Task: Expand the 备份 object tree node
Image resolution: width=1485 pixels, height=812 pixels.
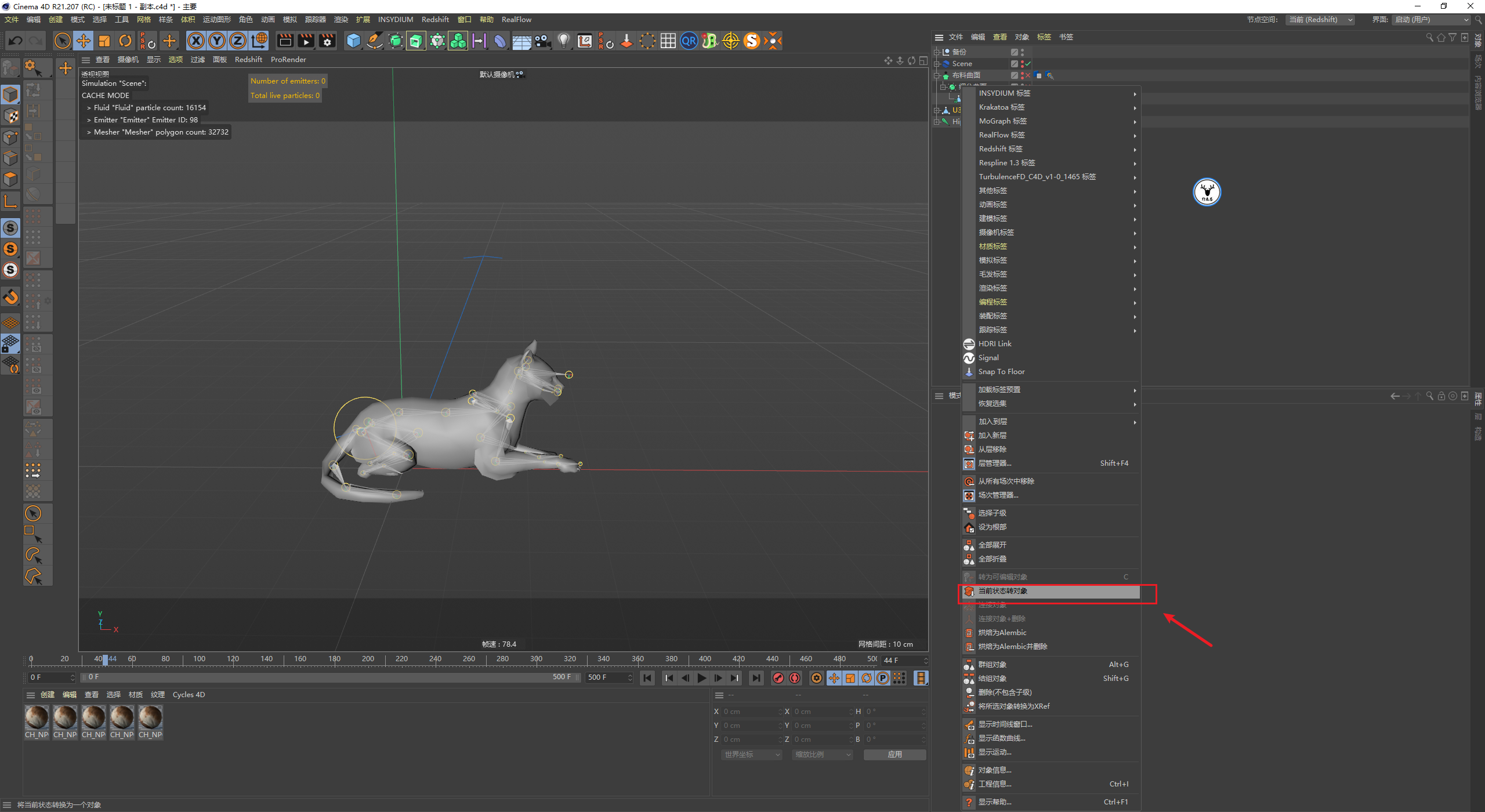Action: click(x=936, y=52)
